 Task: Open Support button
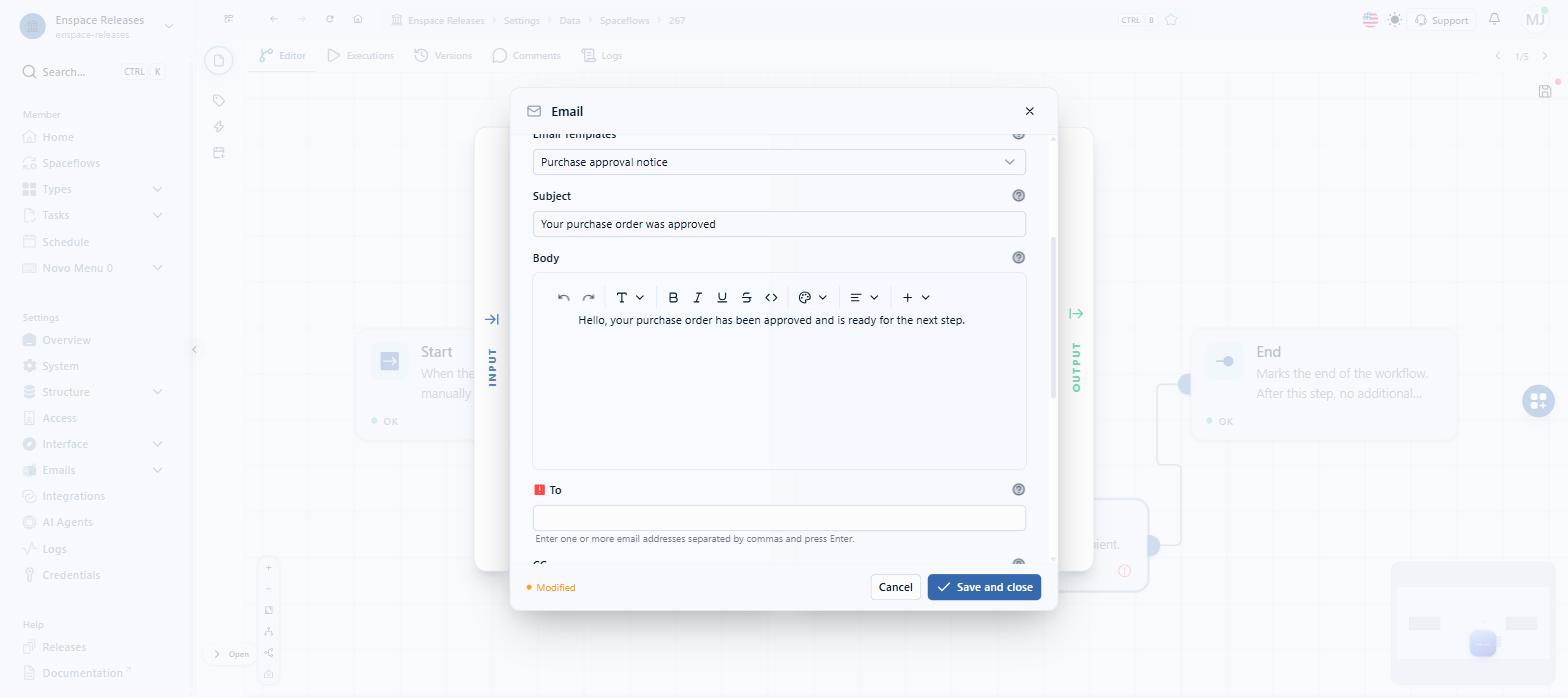coord(1441,20)
